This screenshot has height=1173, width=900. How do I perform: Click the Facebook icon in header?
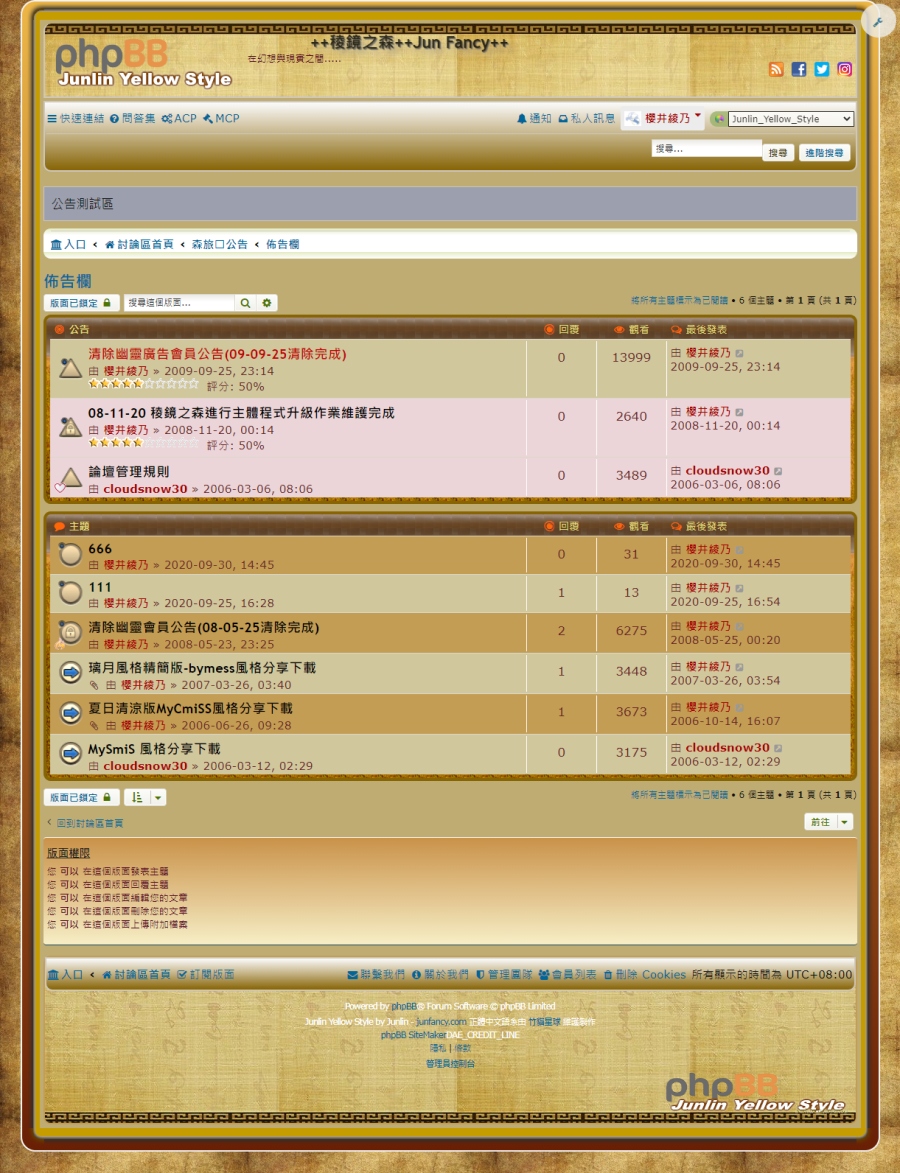(799, 69)
